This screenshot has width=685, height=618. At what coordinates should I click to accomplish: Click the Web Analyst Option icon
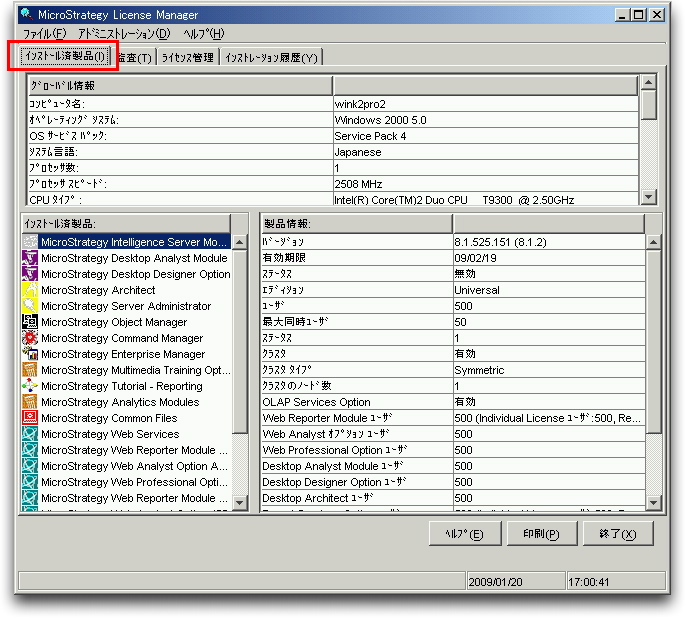pyautogui.click(x=30, y=466)
